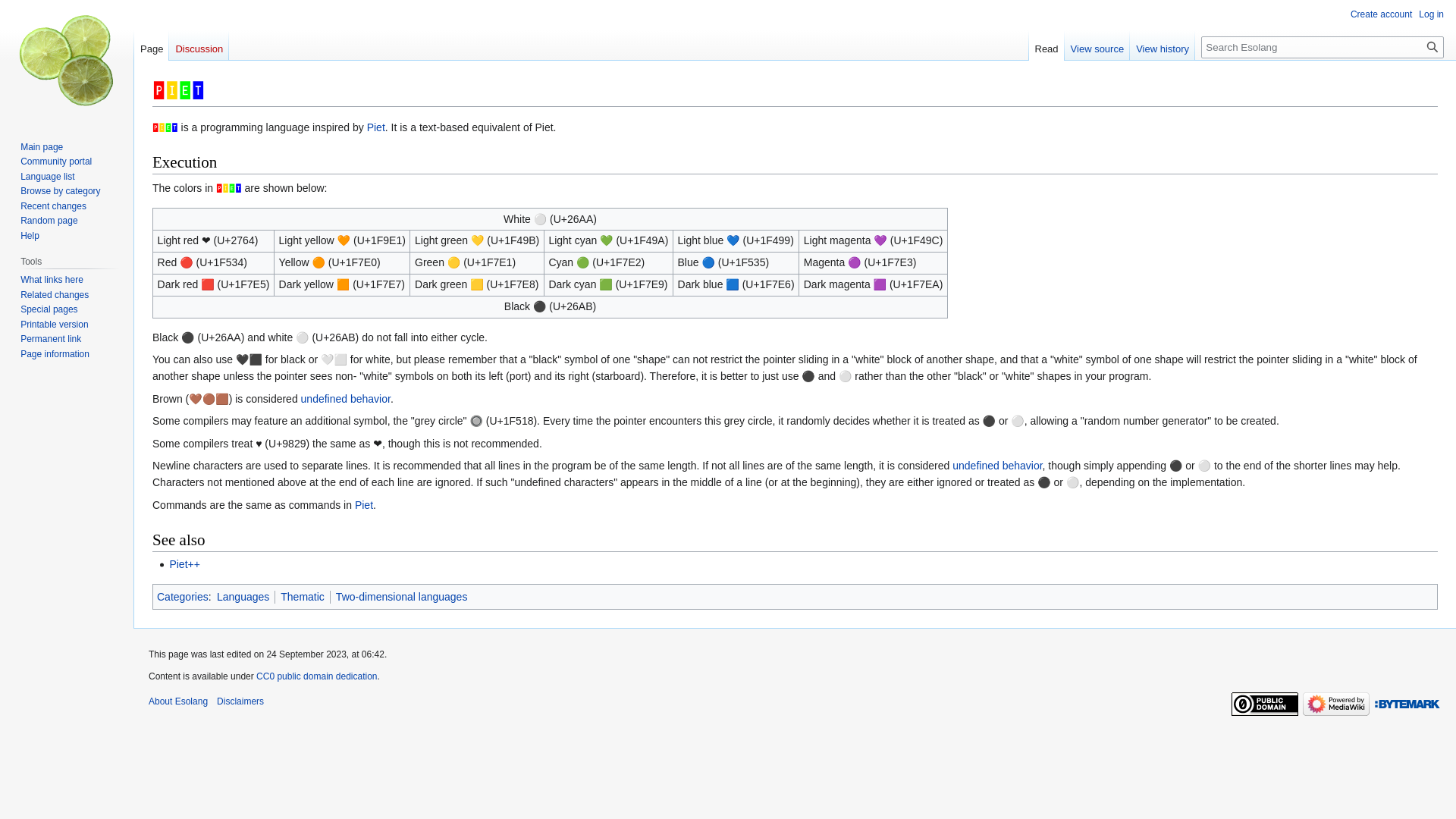Click the Log in link
Viewport: 1456px width, 819px height.
point(1430,14)
